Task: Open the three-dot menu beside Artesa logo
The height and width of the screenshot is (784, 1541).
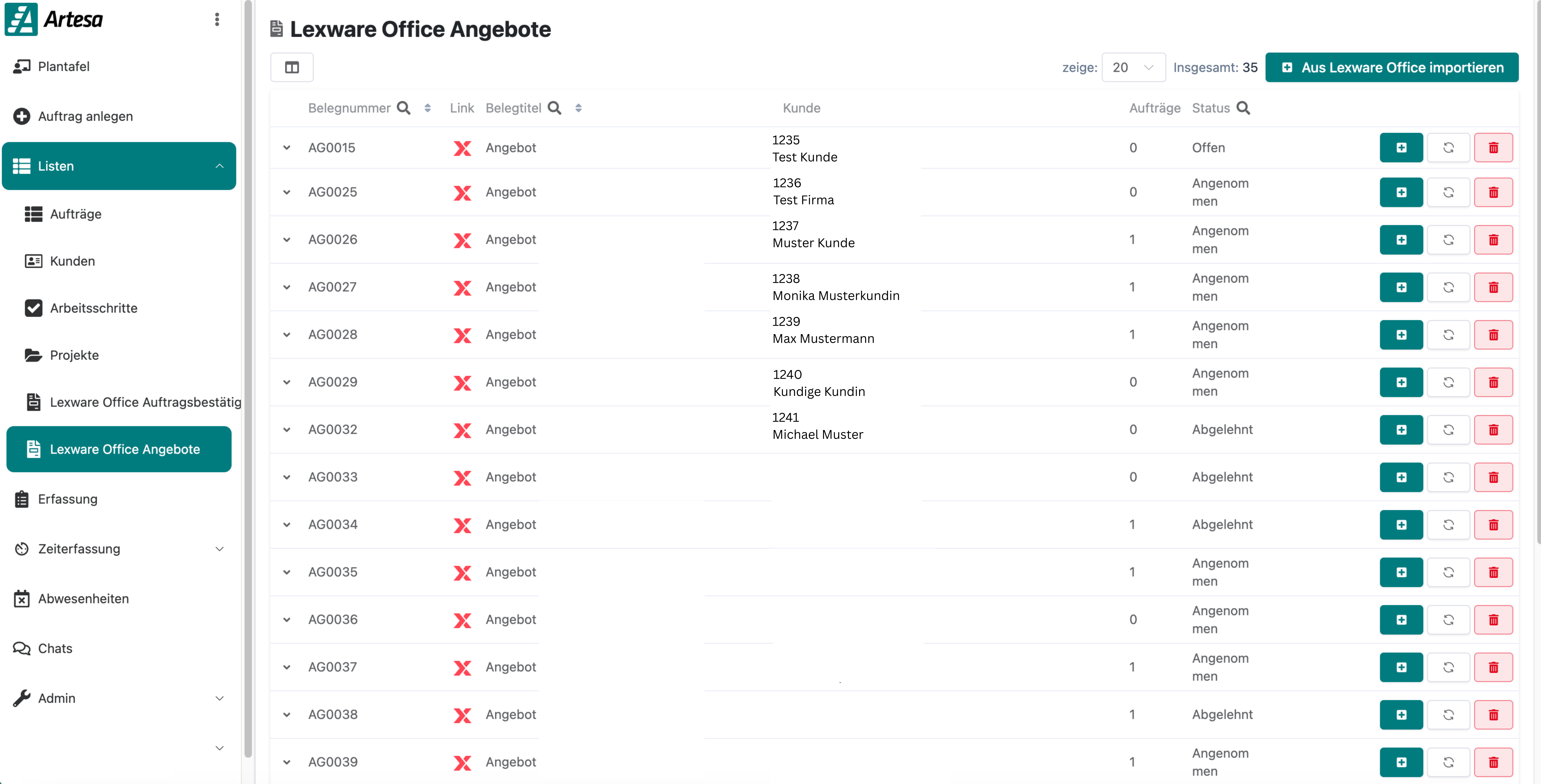Action: point(217,20)
